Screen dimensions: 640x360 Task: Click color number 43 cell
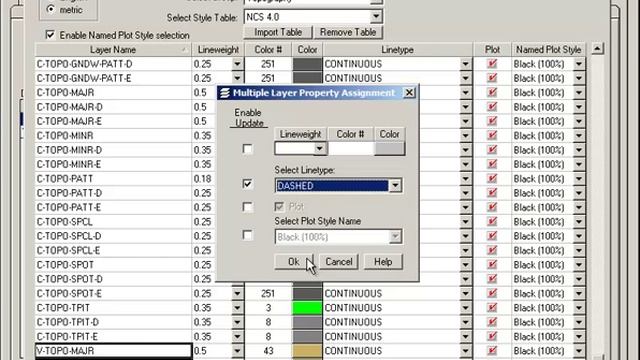pos(268,351)
